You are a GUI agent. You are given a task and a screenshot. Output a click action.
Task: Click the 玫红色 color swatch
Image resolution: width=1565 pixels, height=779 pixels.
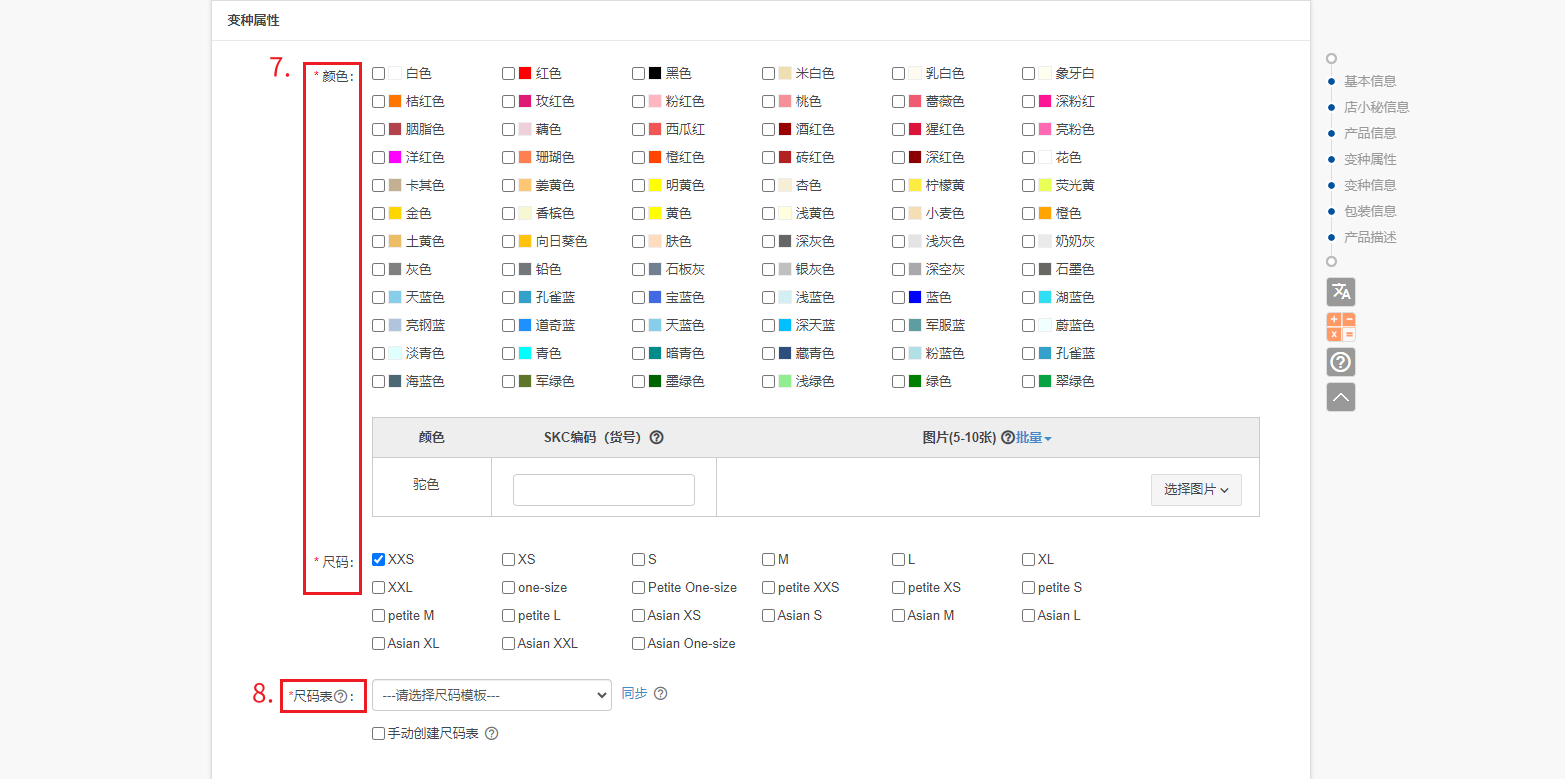click(525, 101)
